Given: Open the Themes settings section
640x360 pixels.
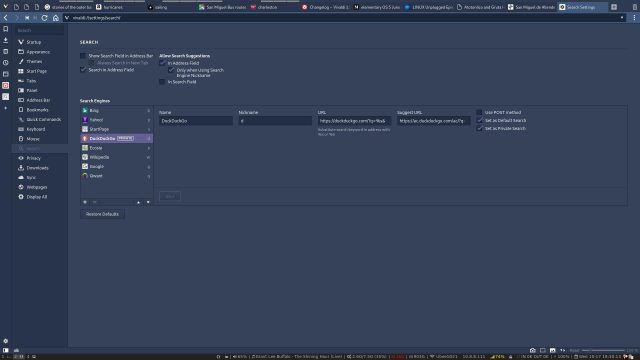Looking at the screenshot, I should tap(34, 61).
